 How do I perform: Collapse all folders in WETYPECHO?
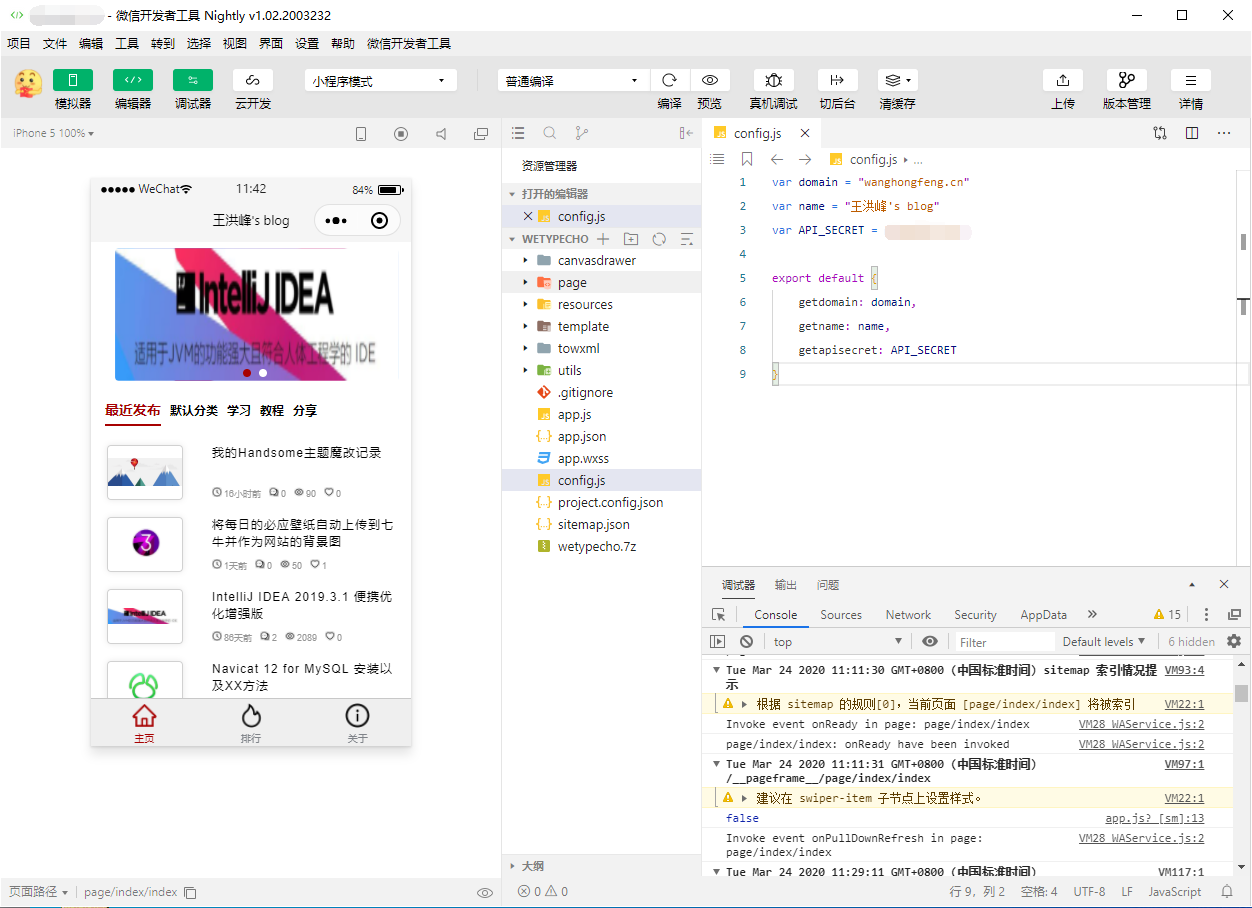687,239
